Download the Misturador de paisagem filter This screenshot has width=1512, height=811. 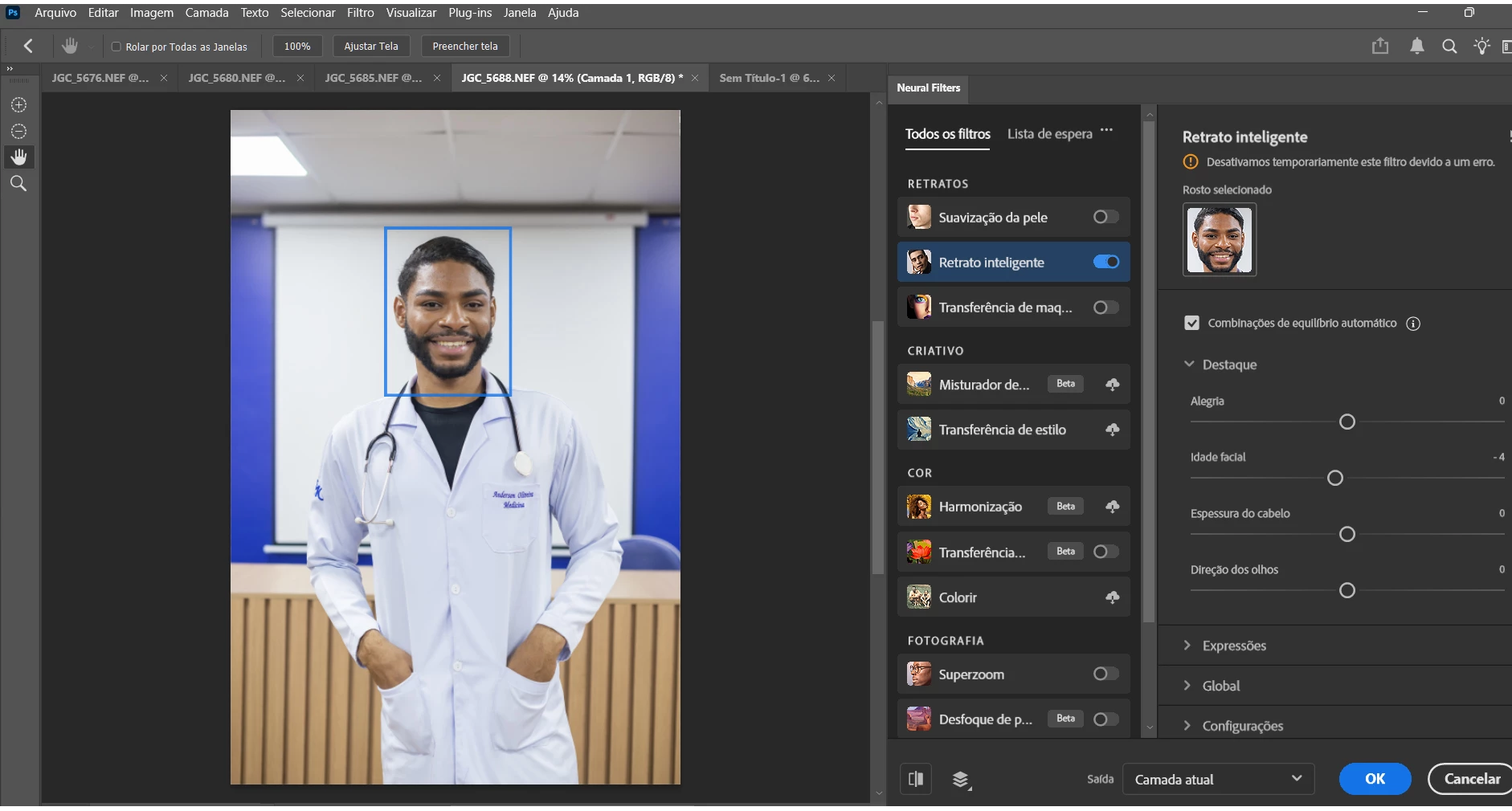(1112, 385)
